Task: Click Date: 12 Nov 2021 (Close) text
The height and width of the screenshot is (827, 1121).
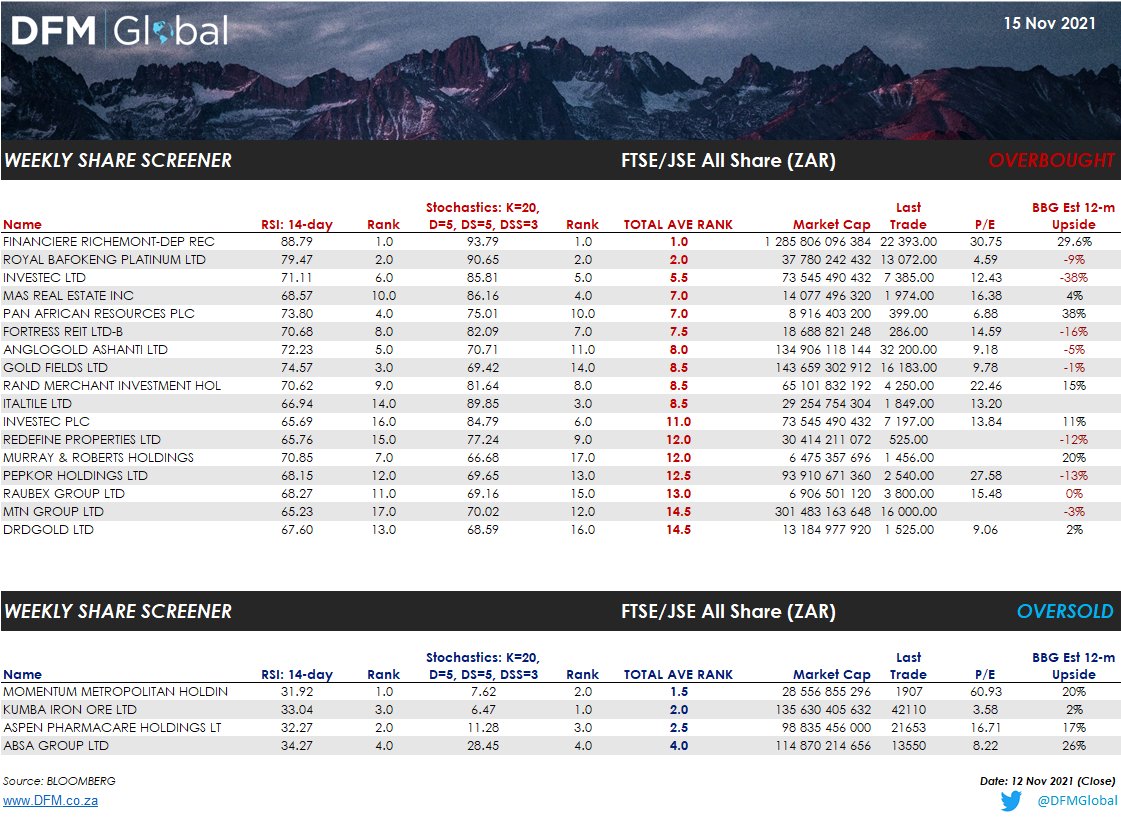Action: coord(1047,781)
